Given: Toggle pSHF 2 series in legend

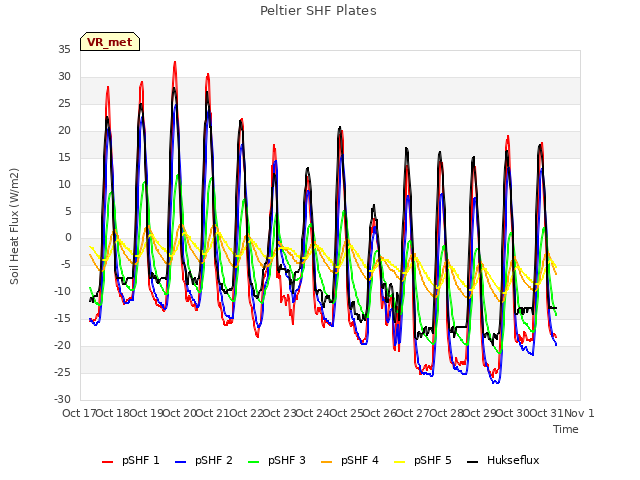Looking at the screenshot, I should [204, 460].
